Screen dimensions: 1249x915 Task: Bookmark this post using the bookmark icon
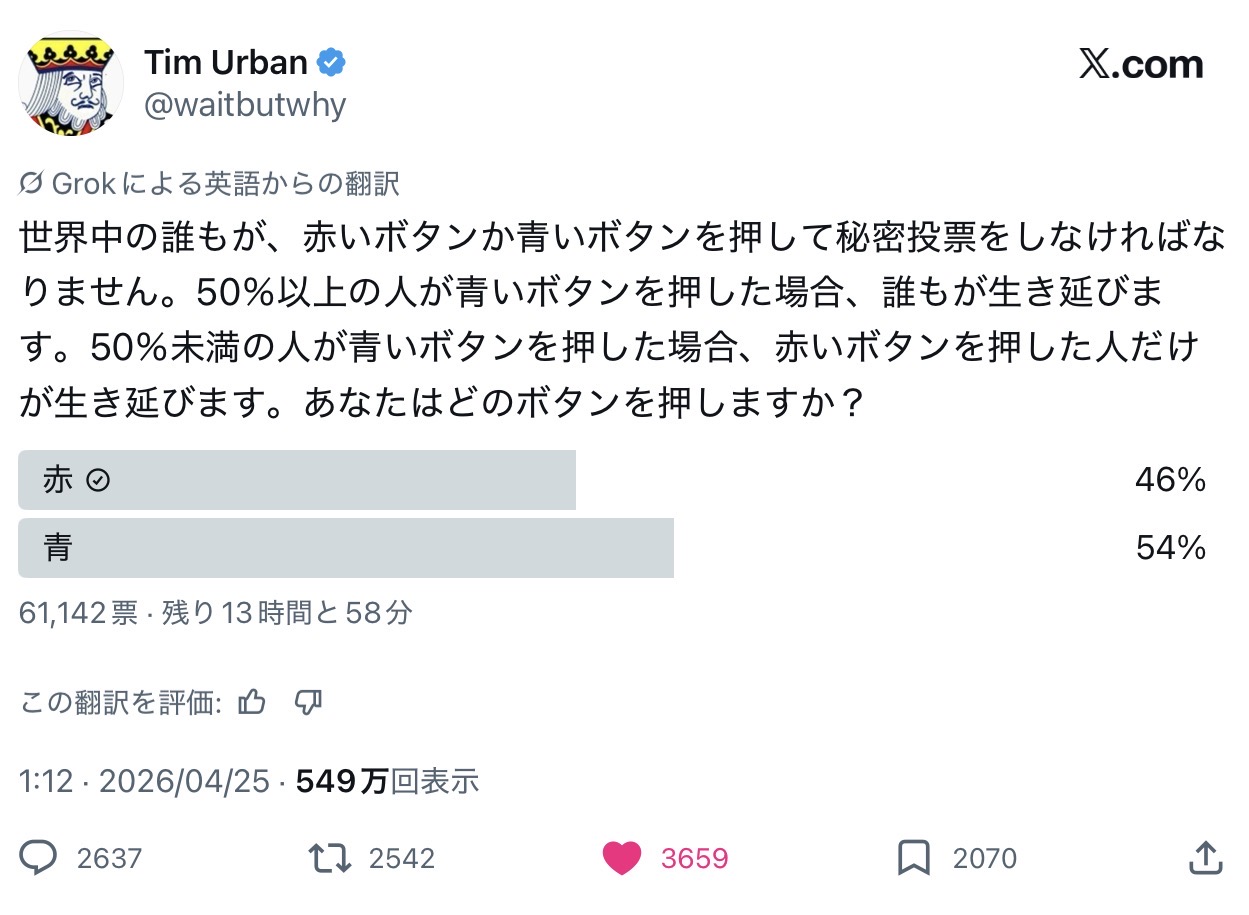[x=914, y=858]
